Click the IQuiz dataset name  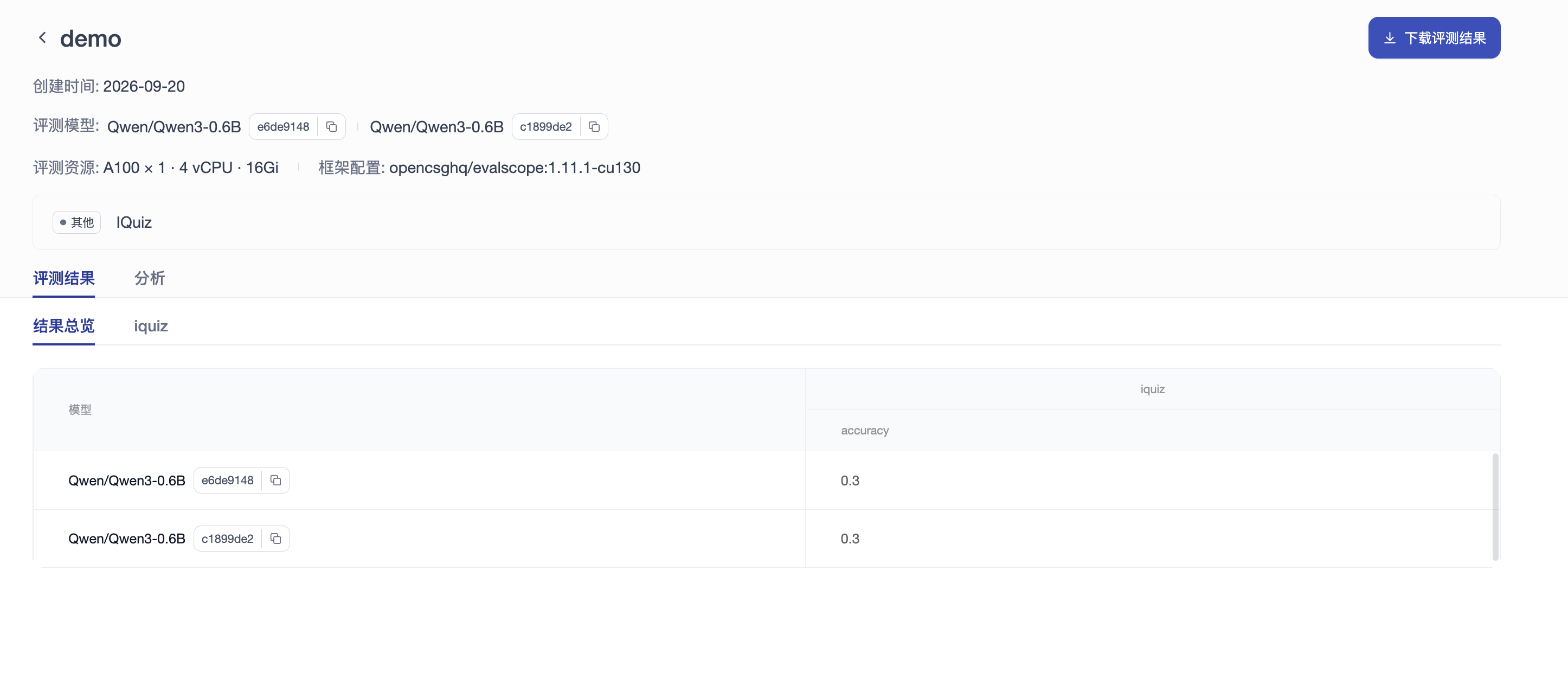(134, 222)
